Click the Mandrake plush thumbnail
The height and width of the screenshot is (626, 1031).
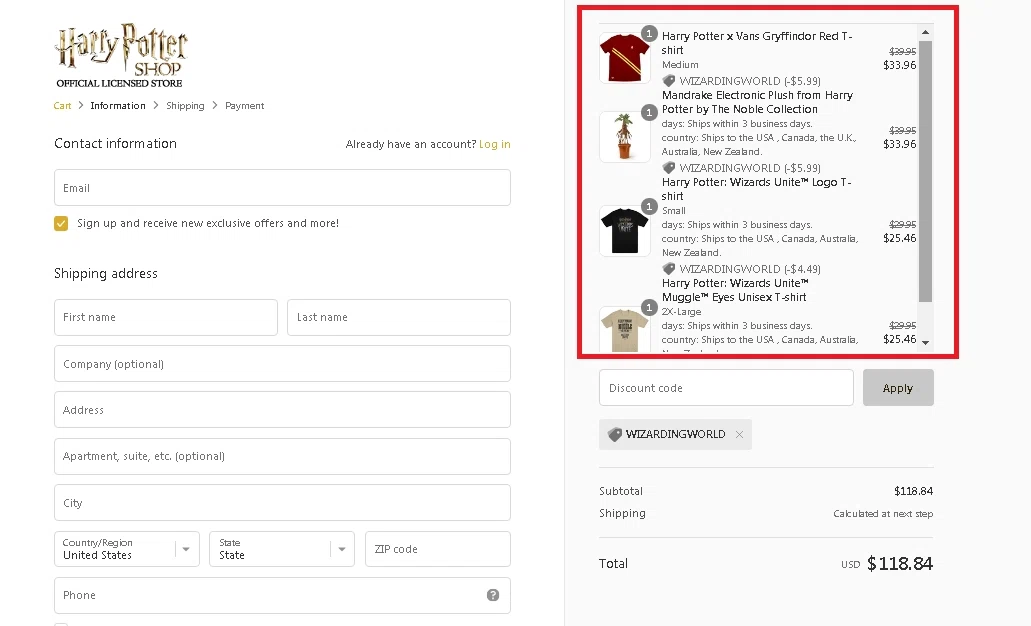coord(625,137)
